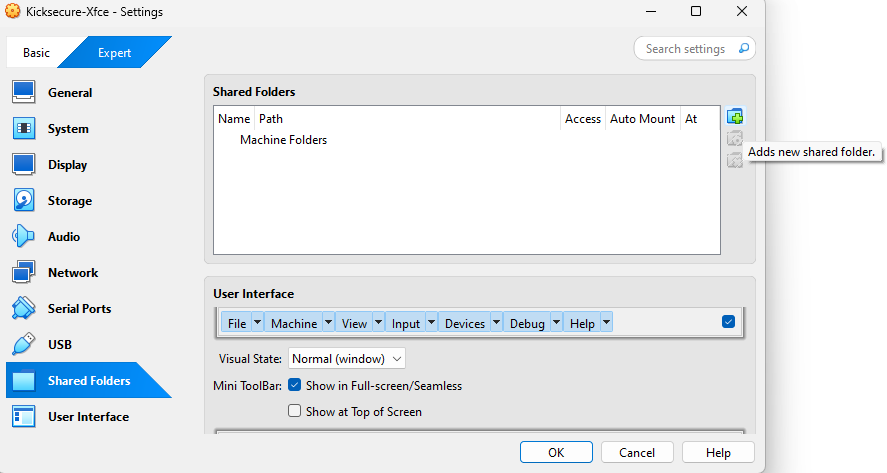
Task: Toggle Show in Full-screen/Seamless checkbox
Action: pos(295,385)
